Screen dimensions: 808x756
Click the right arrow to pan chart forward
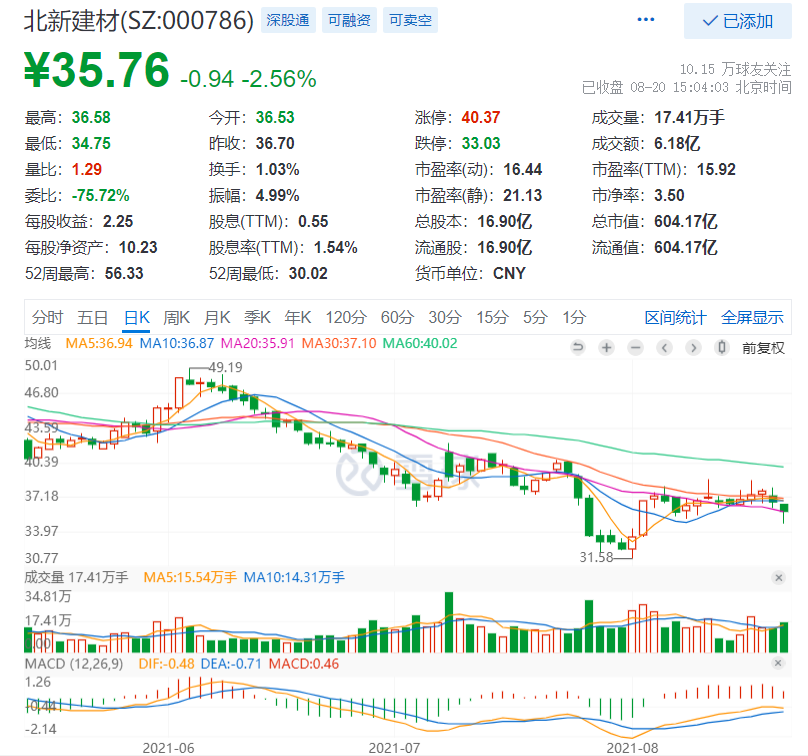695,348
